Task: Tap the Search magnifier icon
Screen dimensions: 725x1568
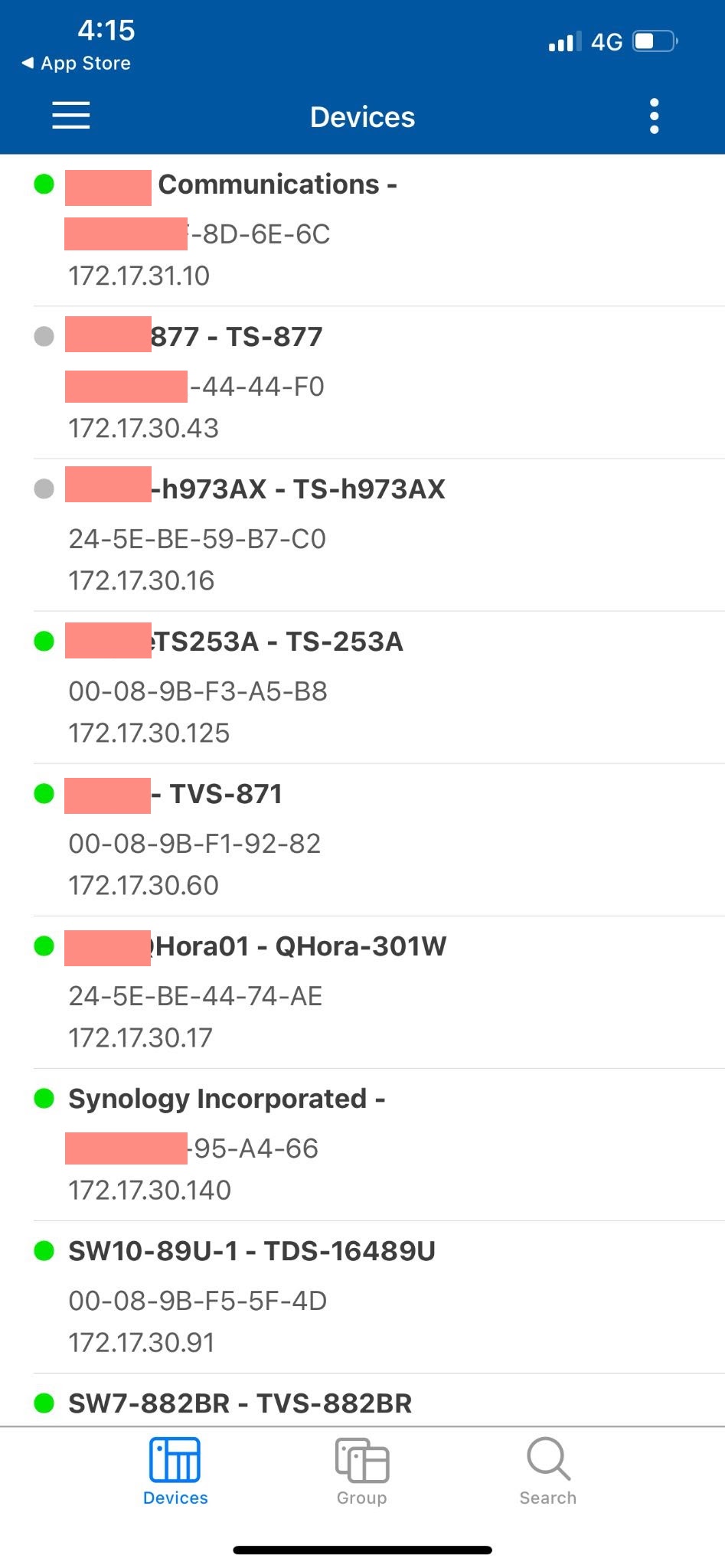Action: [x=548, y=1459]
